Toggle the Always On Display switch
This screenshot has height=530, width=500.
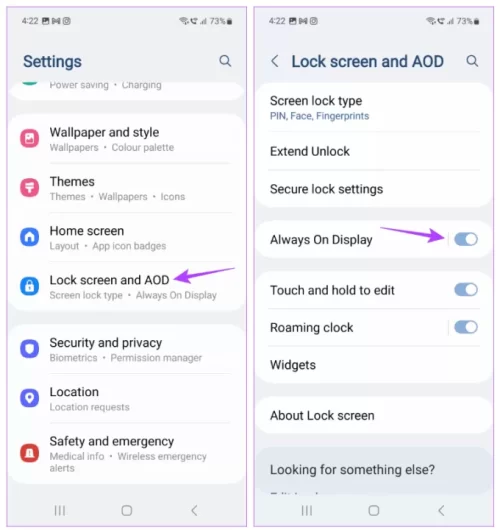point(466,239)
